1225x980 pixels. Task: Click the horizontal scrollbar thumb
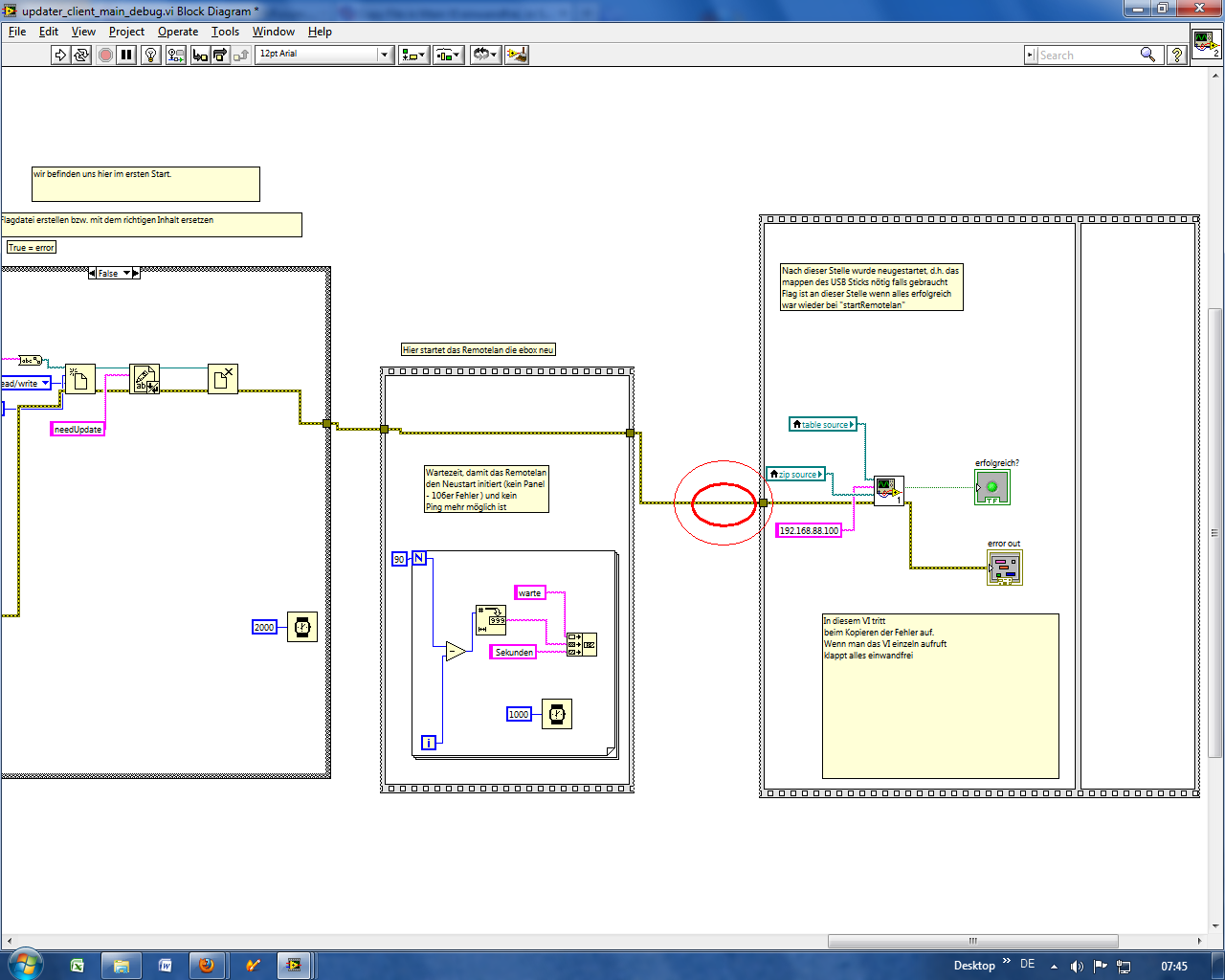click(x=972, y=941)
